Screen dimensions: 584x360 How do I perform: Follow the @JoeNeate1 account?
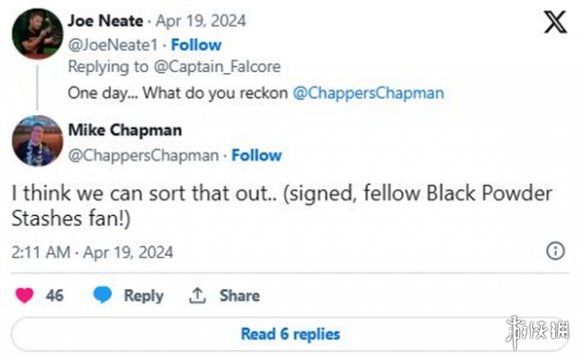(x=196, y=45)
